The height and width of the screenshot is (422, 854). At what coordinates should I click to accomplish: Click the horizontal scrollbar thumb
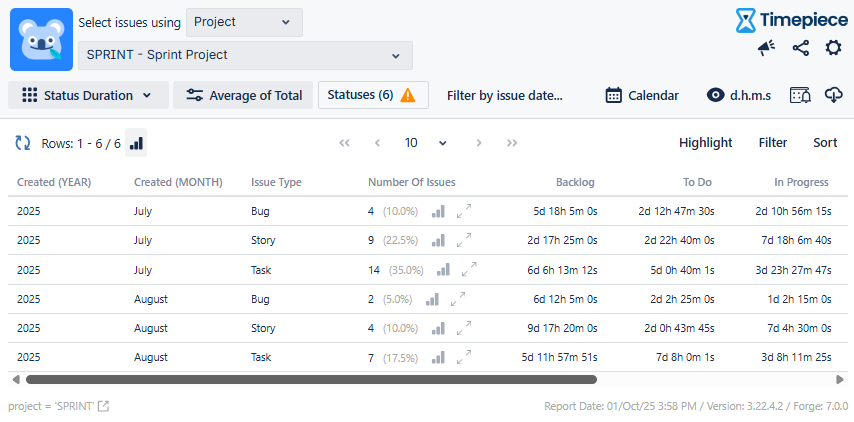(311, 380)
